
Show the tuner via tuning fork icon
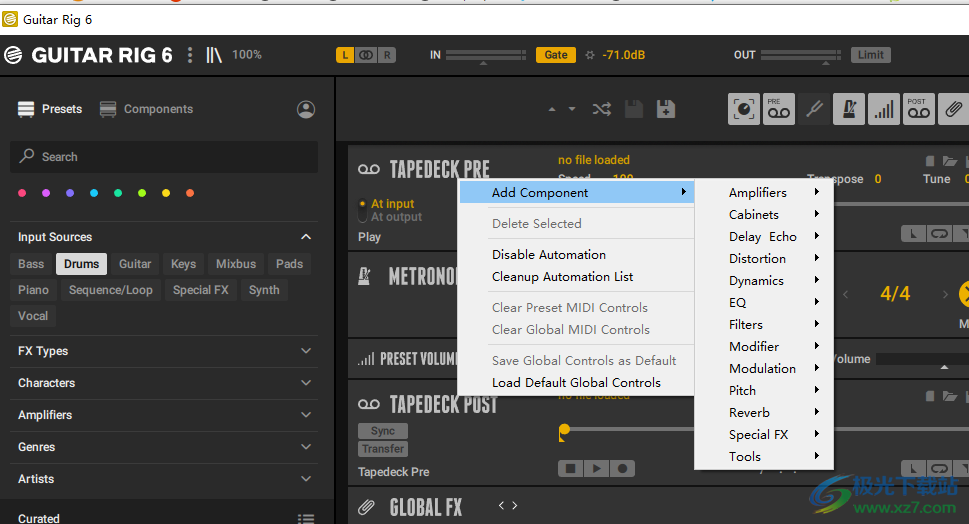click(x=815, y=109)
